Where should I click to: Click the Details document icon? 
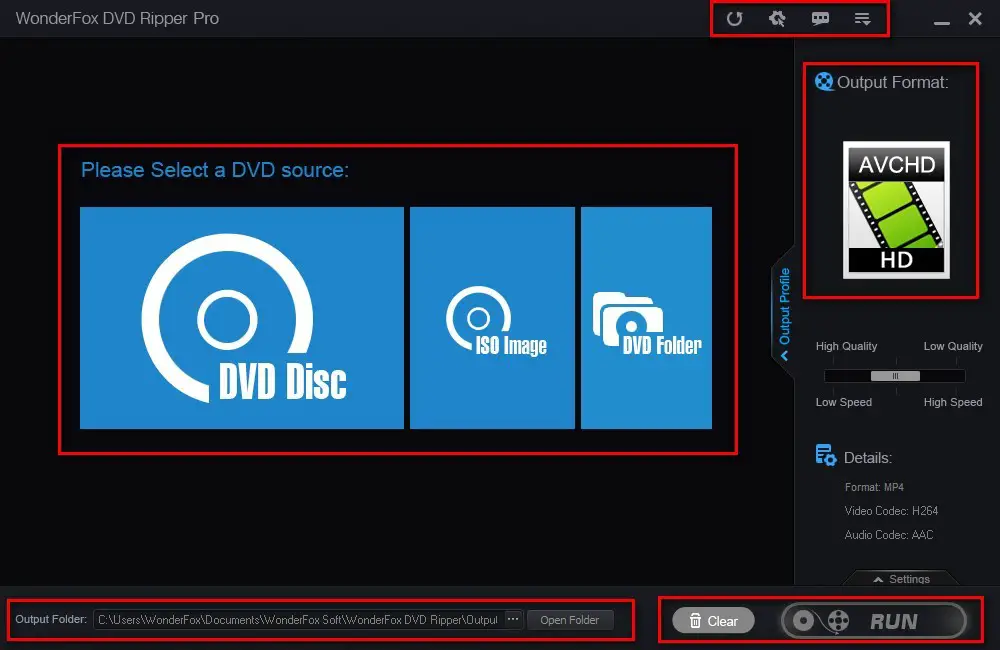coord(826,455)
